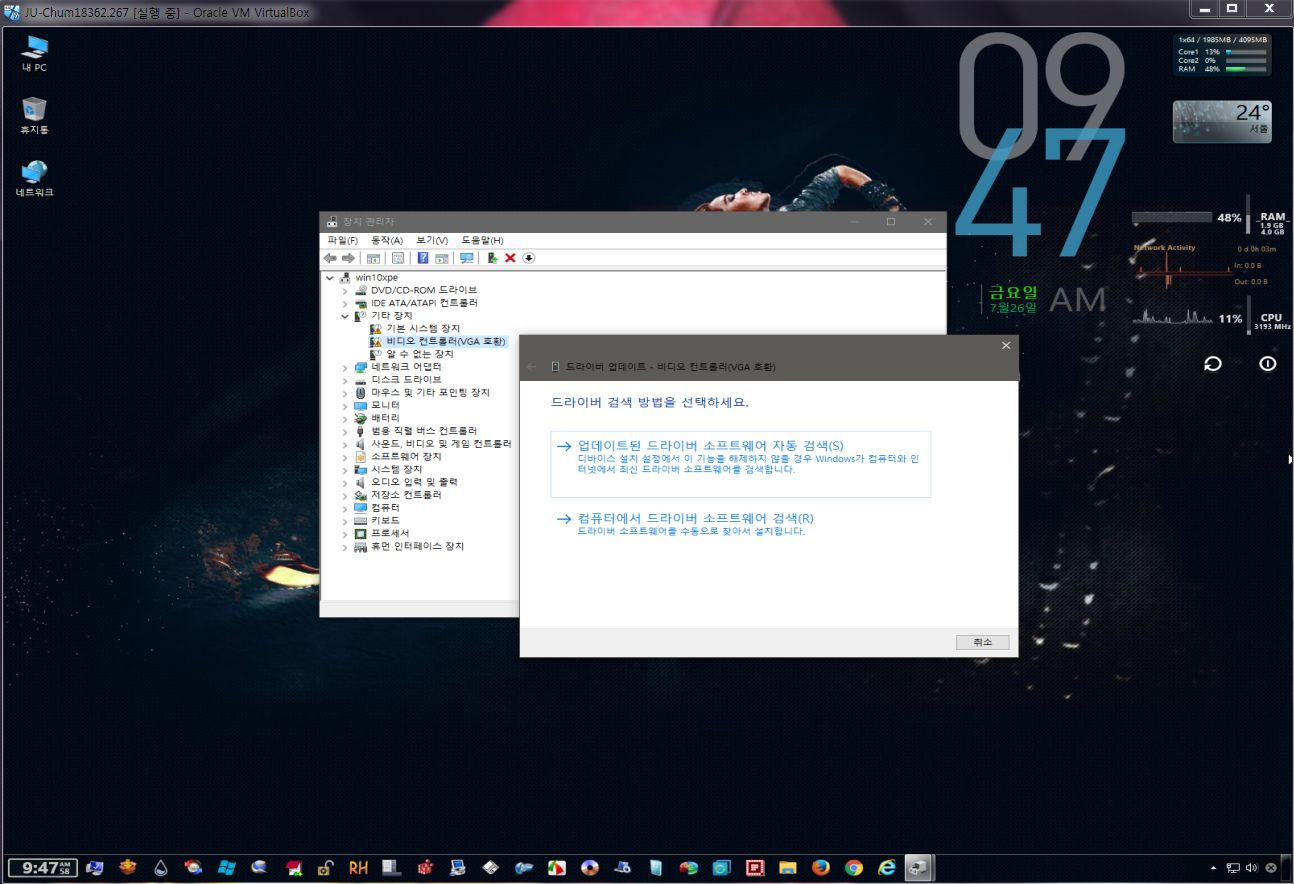Launch Internet Explorer from the taskbar
Image resolution: width=1294 pixels, height=884 pixels.
[x=886, y=868]
